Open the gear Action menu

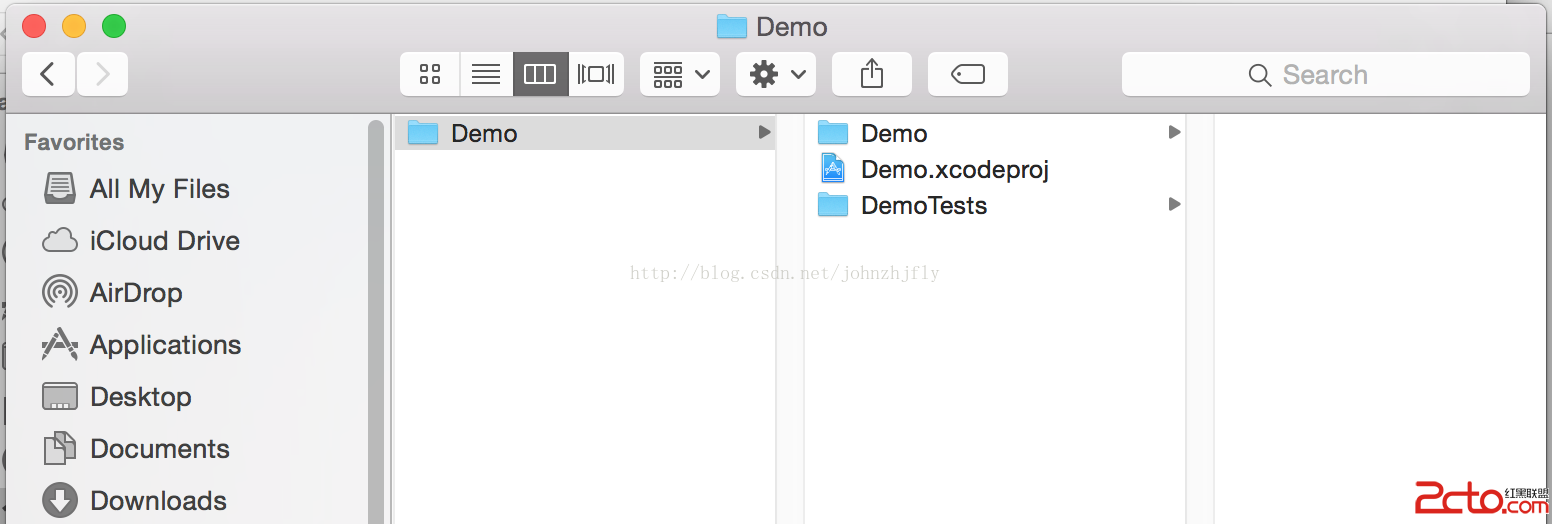pos(776,74)
